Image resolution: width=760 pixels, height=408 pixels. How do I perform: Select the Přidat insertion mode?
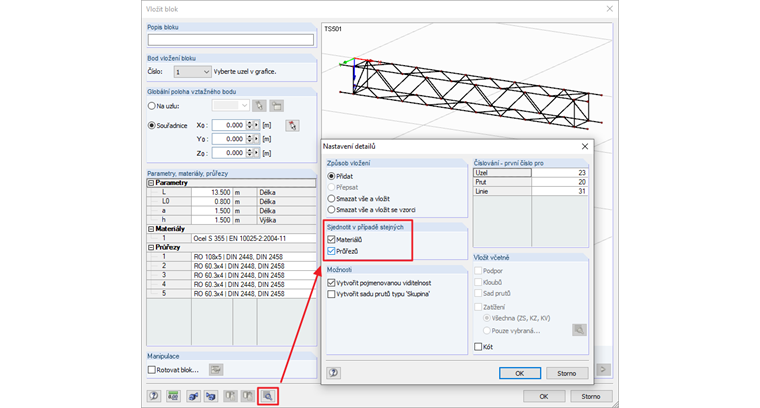(331, 176)
